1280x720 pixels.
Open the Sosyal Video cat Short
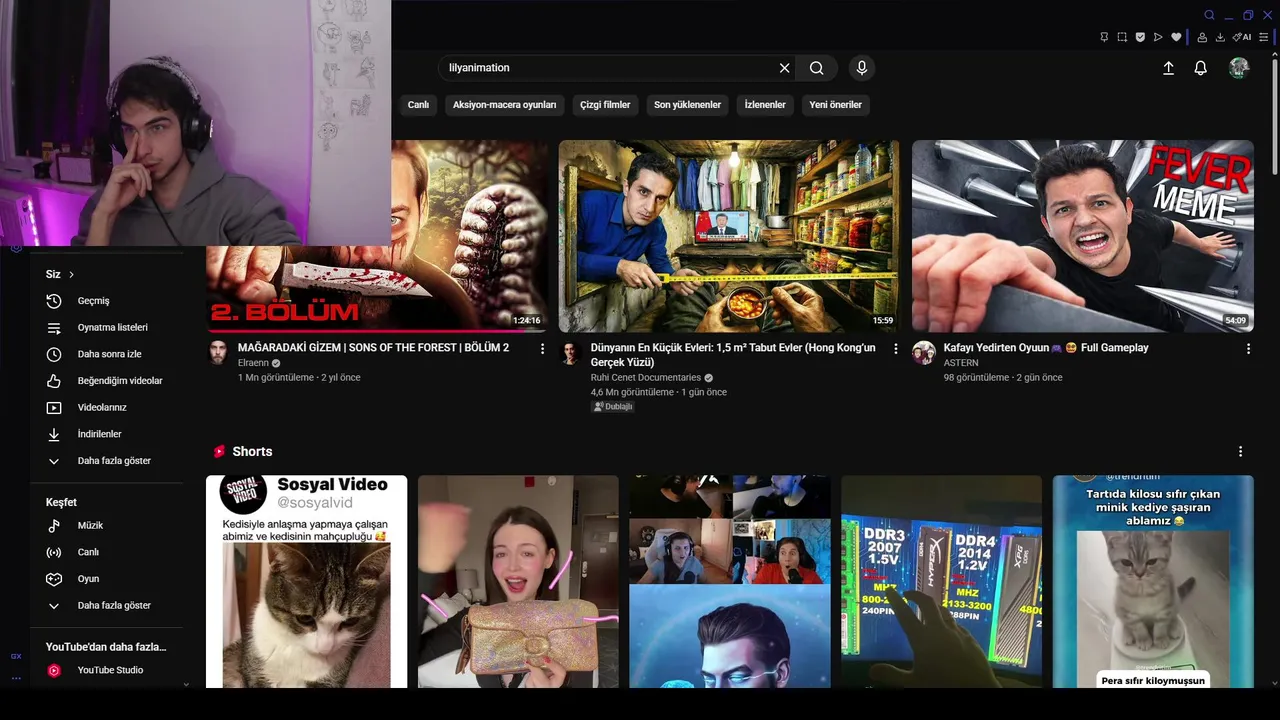coord(306,582)
